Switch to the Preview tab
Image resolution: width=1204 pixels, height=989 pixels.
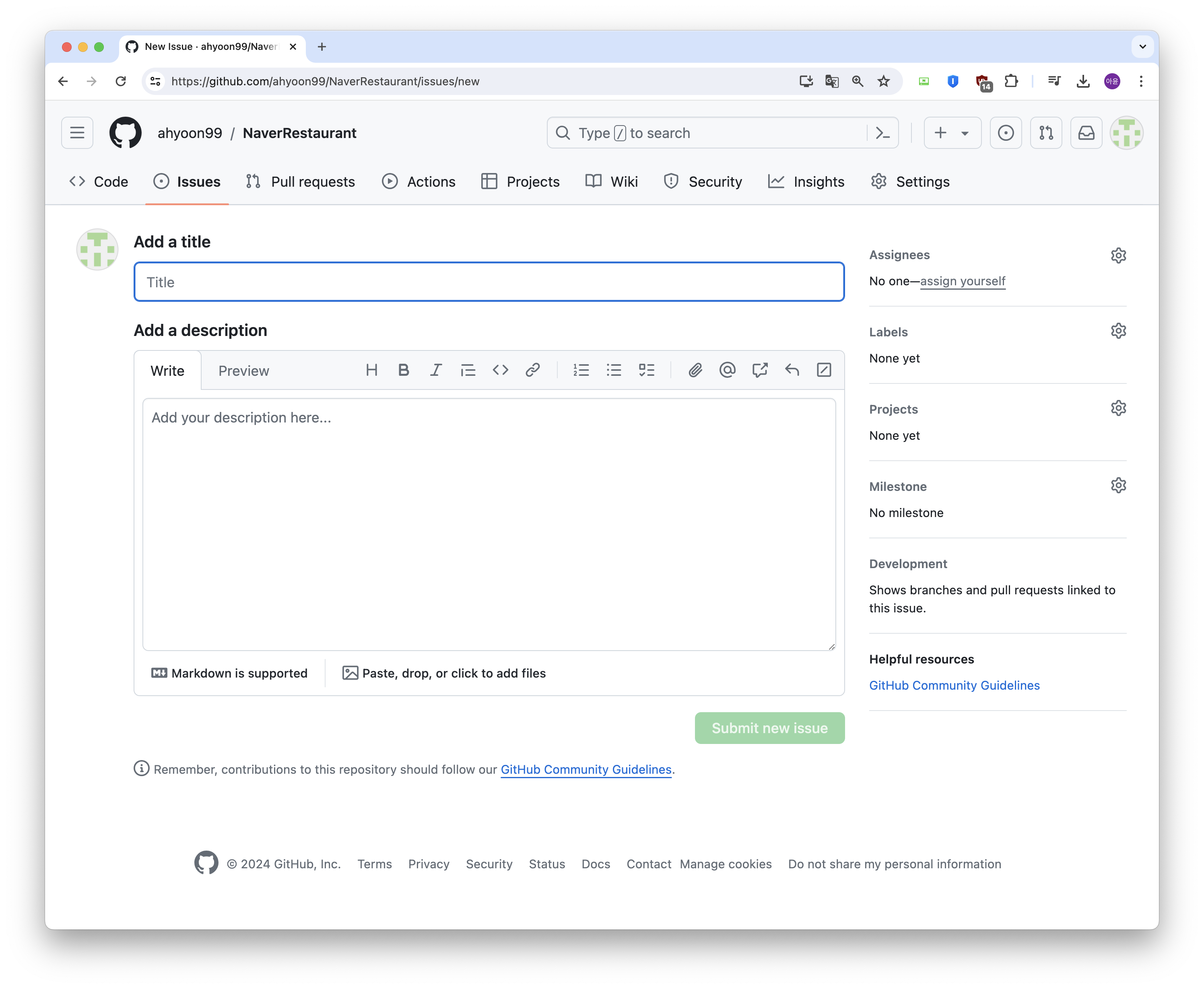(243, 371)
